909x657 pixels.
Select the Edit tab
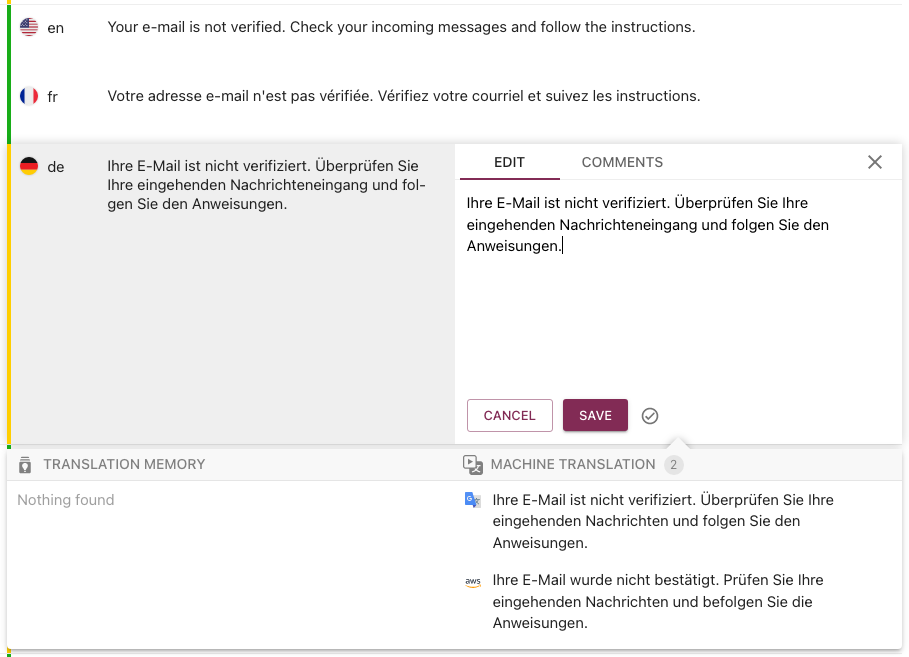click(x=509, y=162)
